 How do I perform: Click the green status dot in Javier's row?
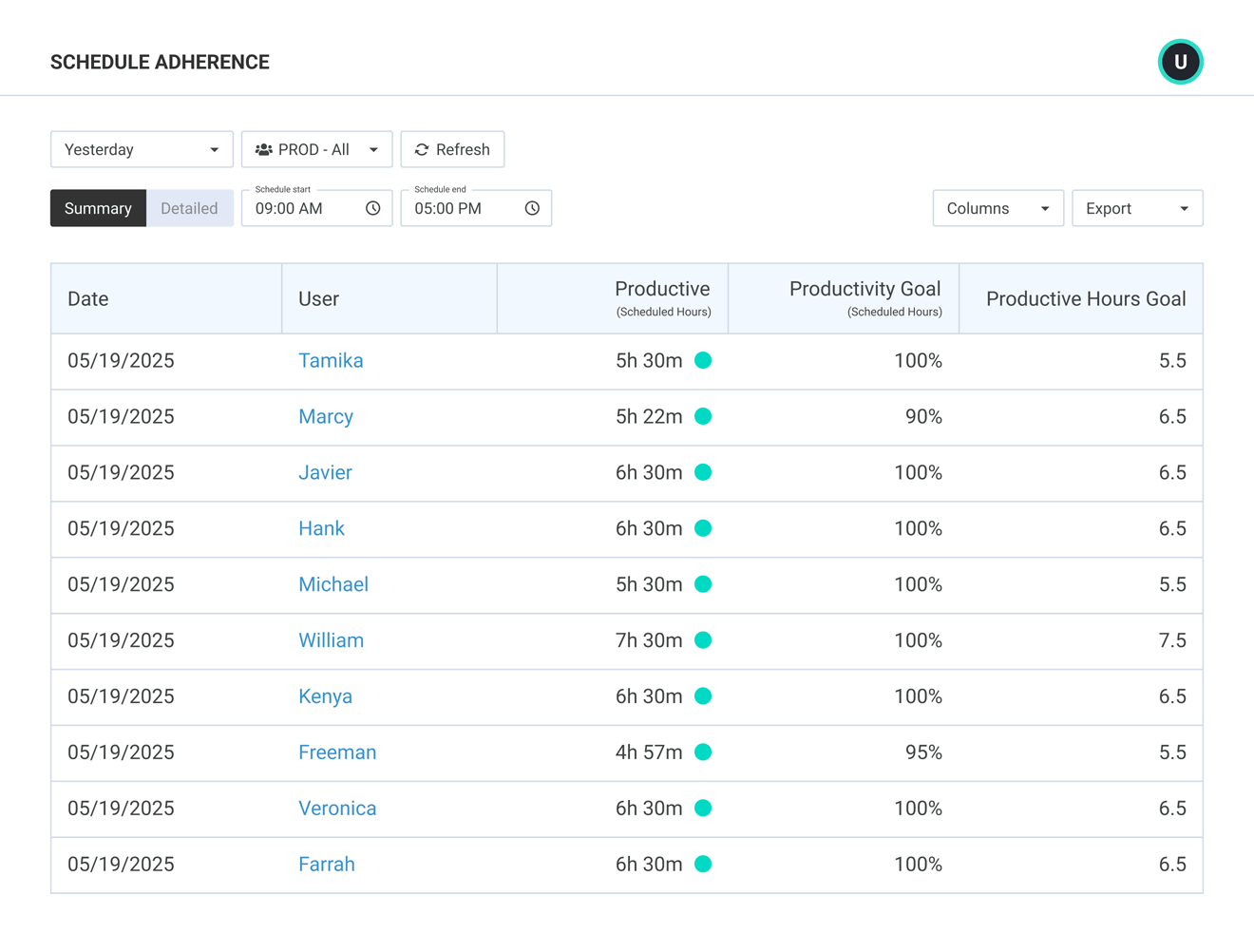click(x=703, y=472)
